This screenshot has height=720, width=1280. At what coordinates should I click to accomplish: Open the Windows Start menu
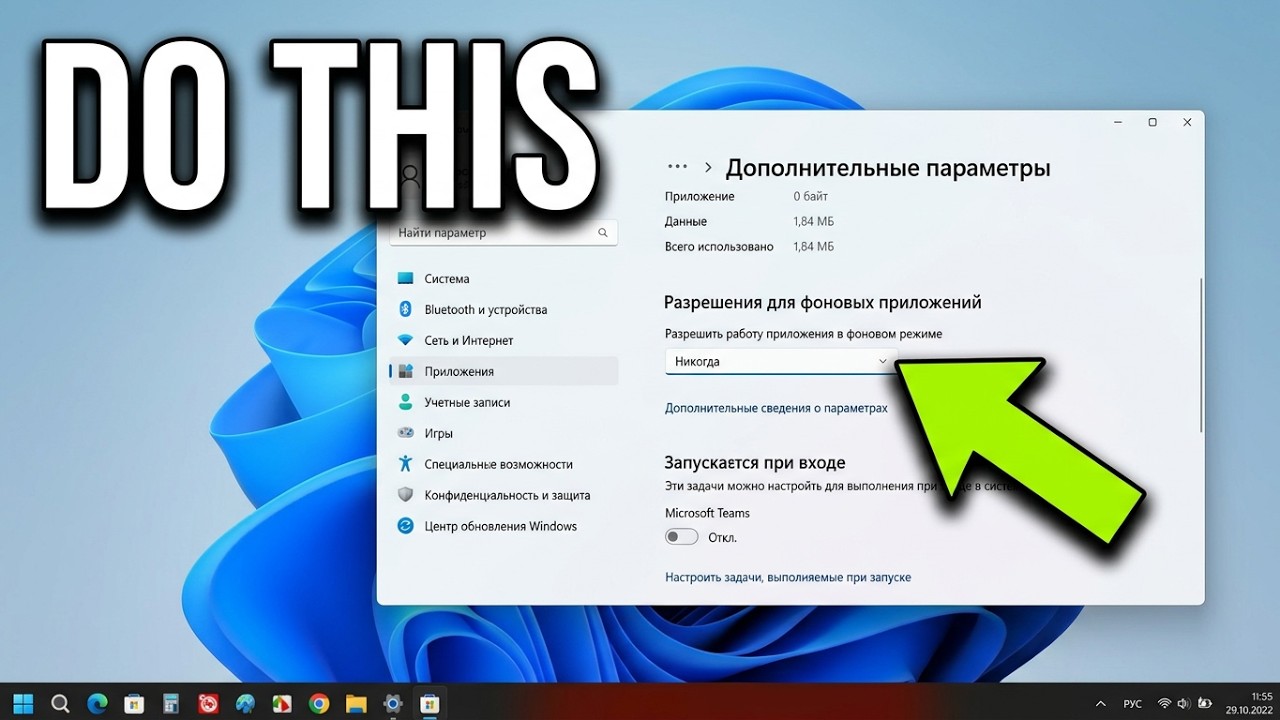click(x=22, y=703)
